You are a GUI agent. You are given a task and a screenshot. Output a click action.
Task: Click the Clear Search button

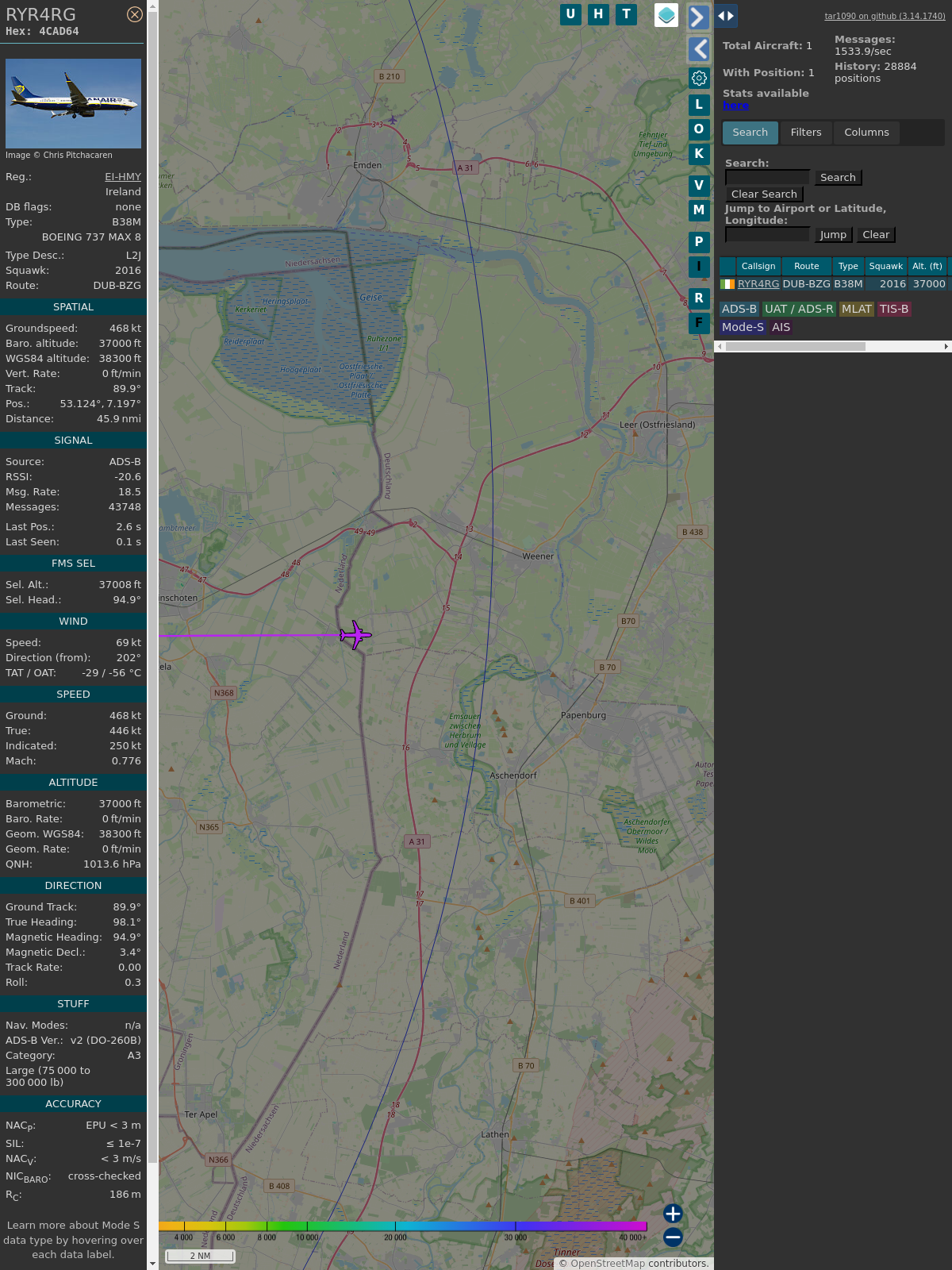764,194
